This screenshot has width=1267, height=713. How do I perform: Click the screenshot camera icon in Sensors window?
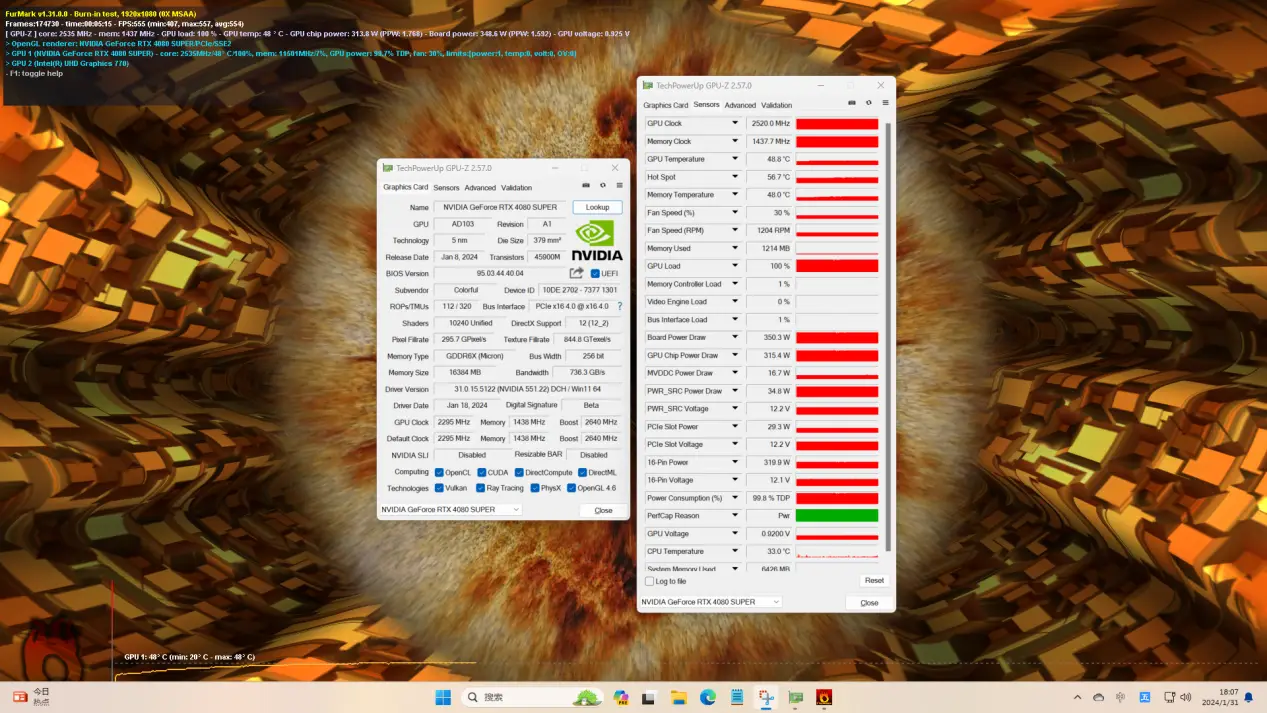pos(852,103)
